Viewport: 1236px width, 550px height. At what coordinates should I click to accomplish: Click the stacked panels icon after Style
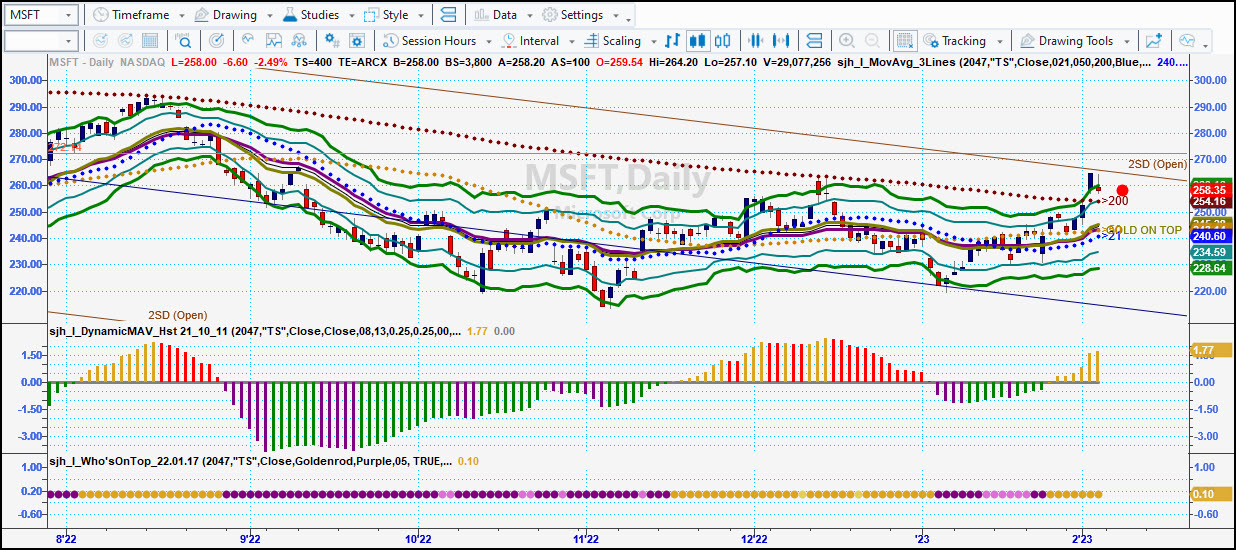click(x=447, y=15)
